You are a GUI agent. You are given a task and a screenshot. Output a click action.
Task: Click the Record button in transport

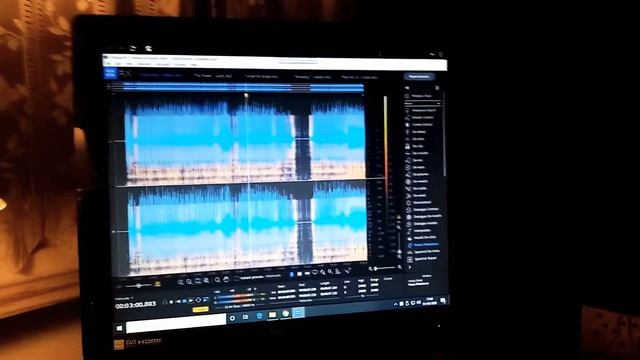pos(171,302)
